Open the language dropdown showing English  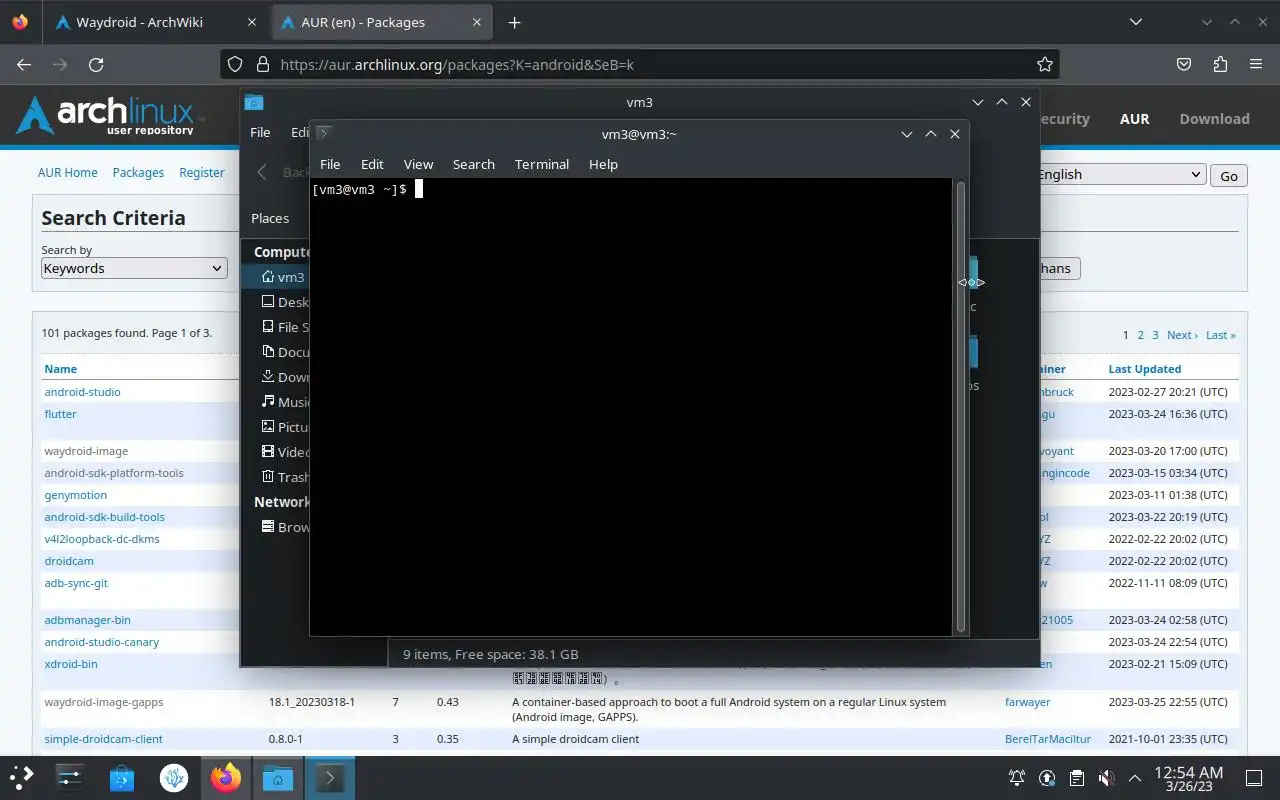[x=1118, y=174]
